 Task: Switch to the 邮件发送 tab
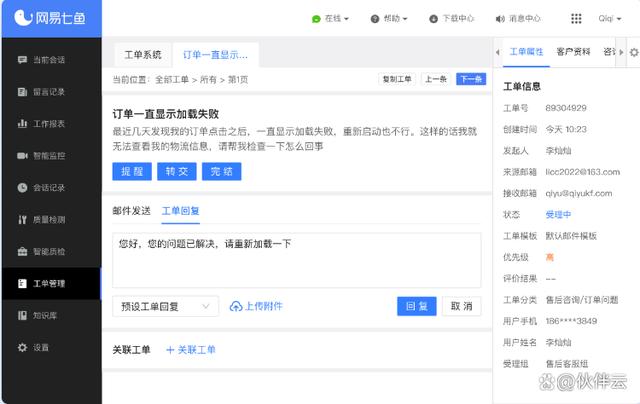pyautogui.click(x=132, y=211)
